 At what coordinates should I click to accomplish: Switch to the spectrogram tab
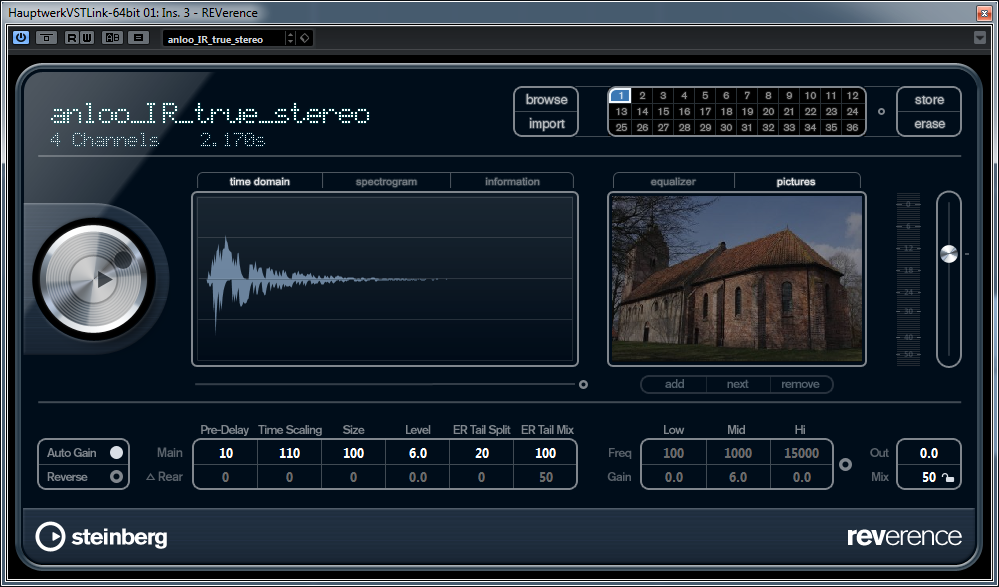pyautogui.click(x=386, y=182)
